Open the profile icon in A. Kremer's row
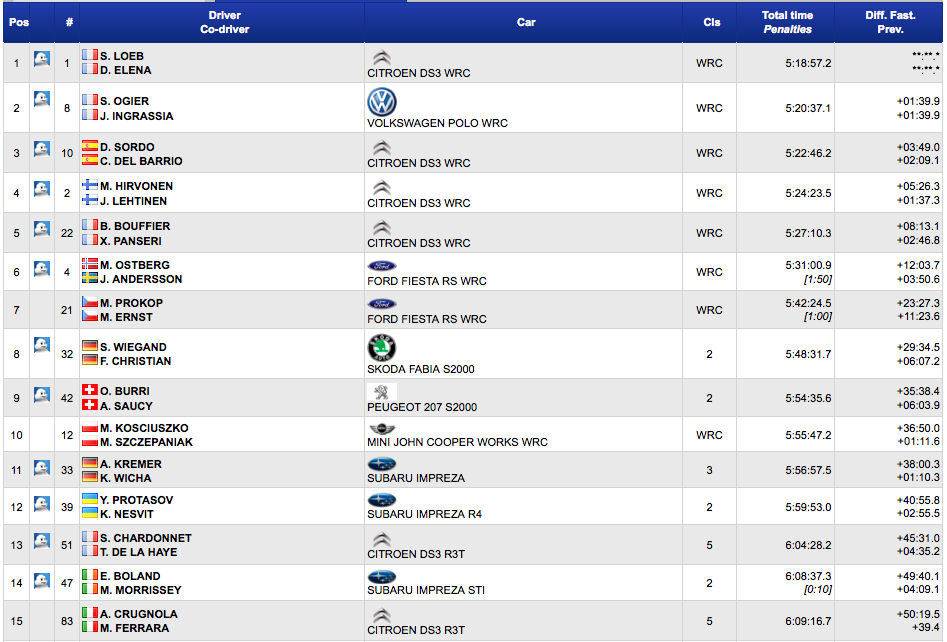Image resolution: width=947 pixels, height=642 pixels. click(x=42, y=467)
